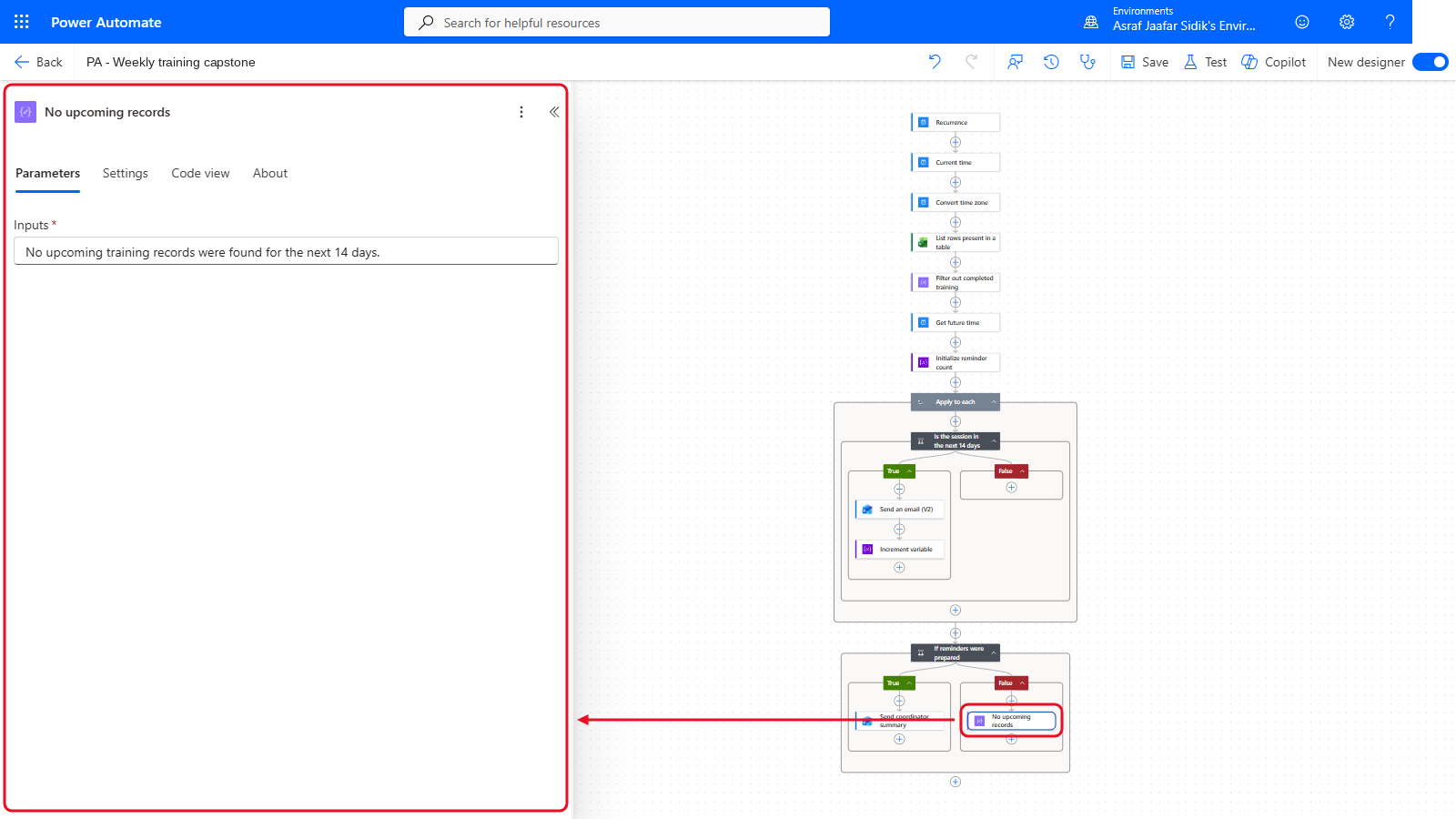Open the more options menu for No upcoming records
This screenshot has width=1456, height=819.
521,112
